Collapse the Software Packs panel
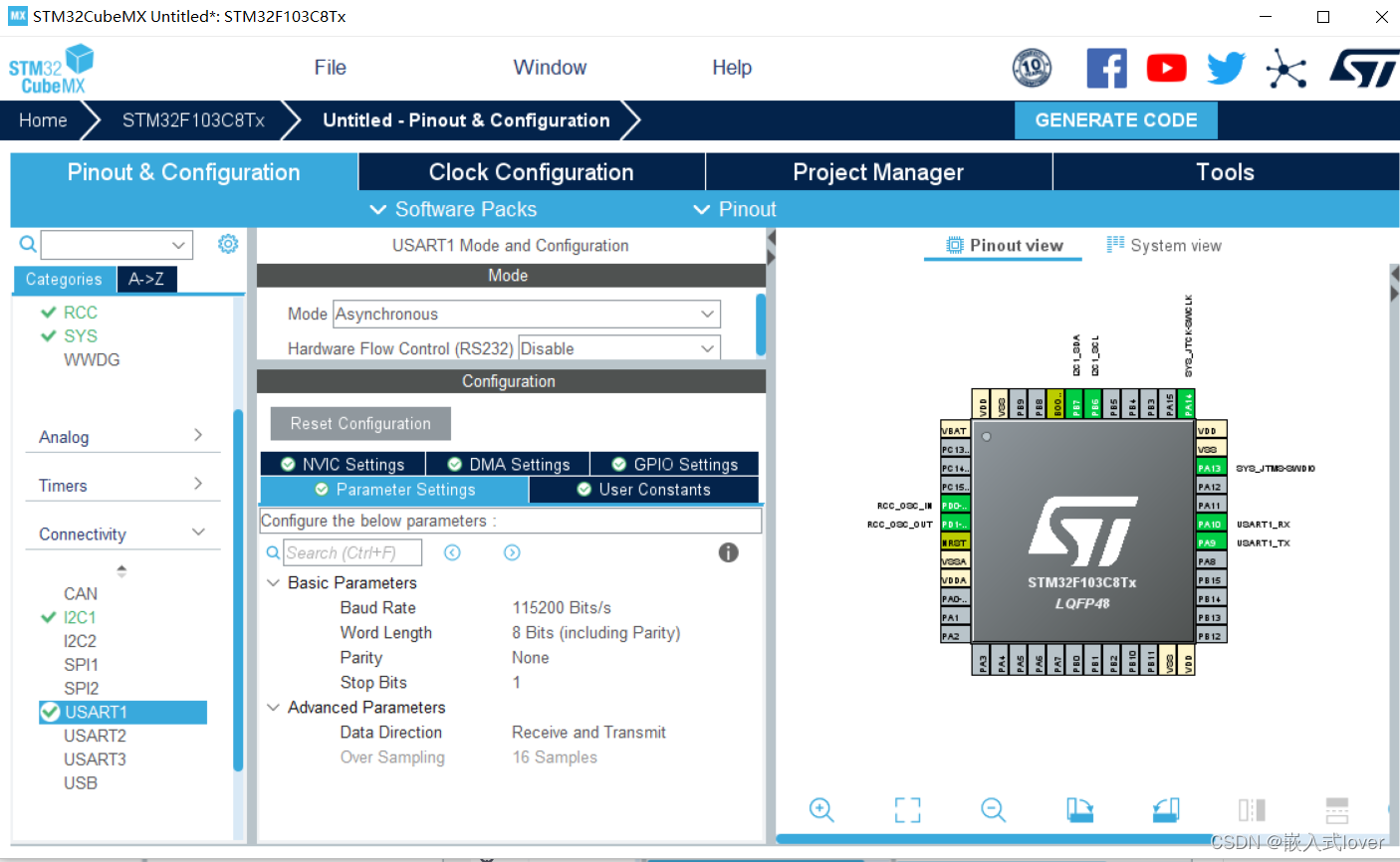1400x862 pixels. (377, 209)
